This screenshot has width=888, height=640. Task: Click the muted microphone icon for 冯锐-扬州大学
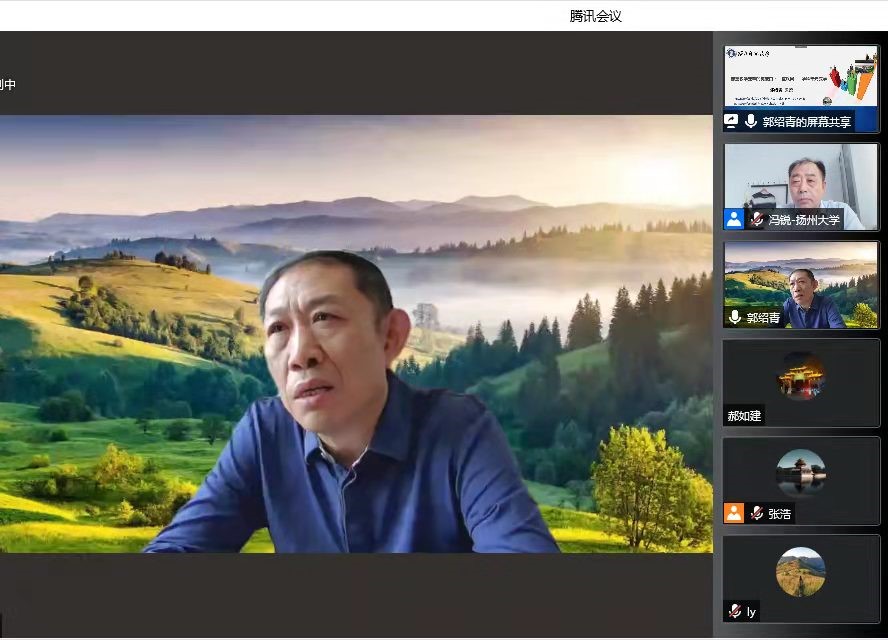click(757, 219)
